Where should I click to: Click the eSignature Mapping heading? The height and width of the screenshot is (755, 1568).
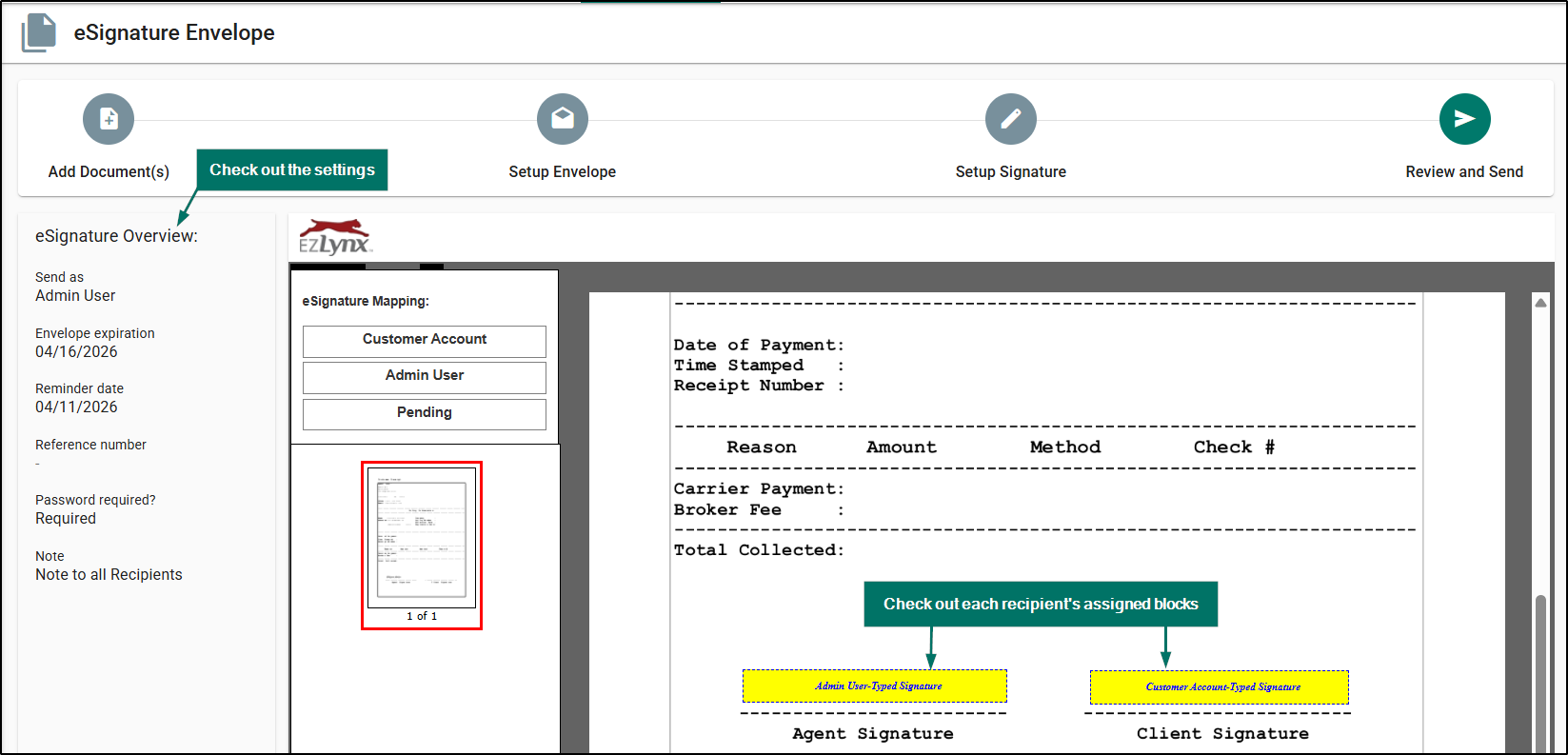366,301
